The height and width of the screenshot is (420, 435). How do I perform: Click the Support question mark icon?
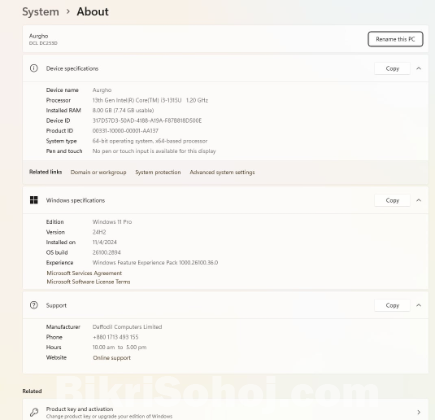[34, 305]
